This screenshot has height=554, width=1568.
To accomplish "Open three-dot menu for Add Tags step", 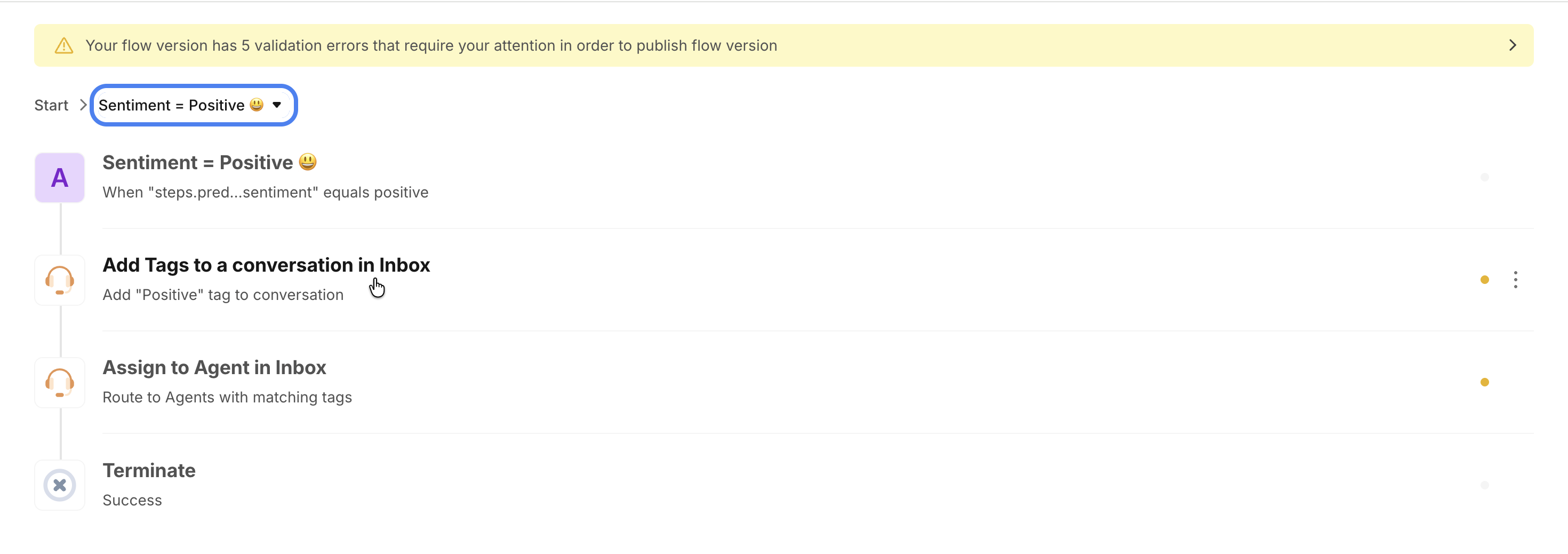I will pyautogui.click(x=1515, y=280).
